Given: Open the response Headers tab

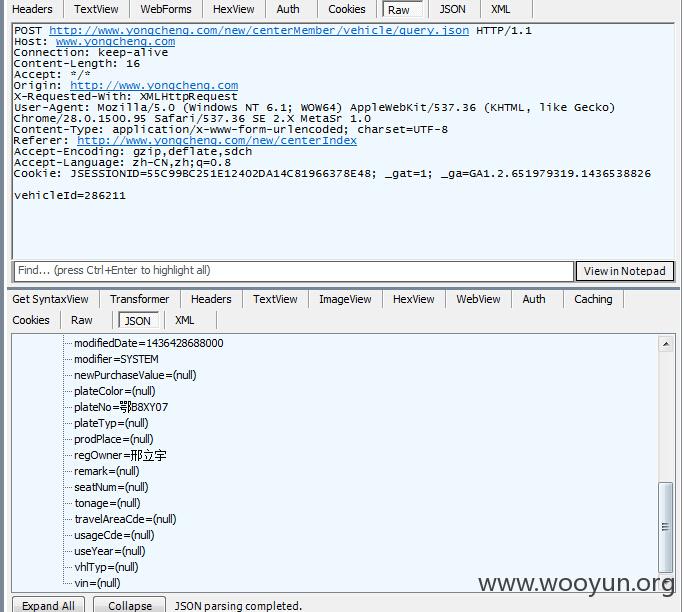Looking at the screenshot, I should (211, 299).
